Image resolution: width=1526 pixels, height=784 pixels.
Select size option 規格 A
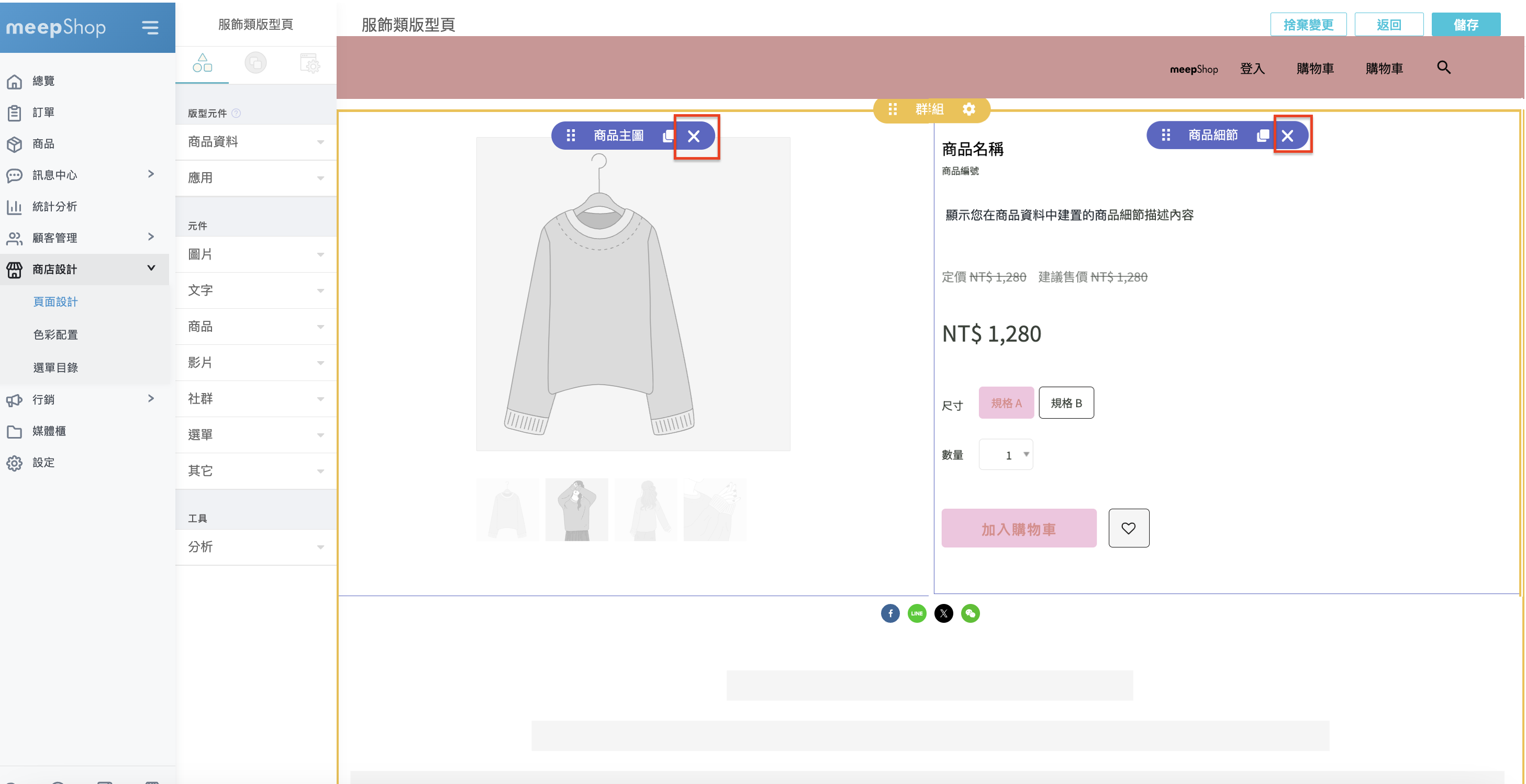[x=1006, y=402]
